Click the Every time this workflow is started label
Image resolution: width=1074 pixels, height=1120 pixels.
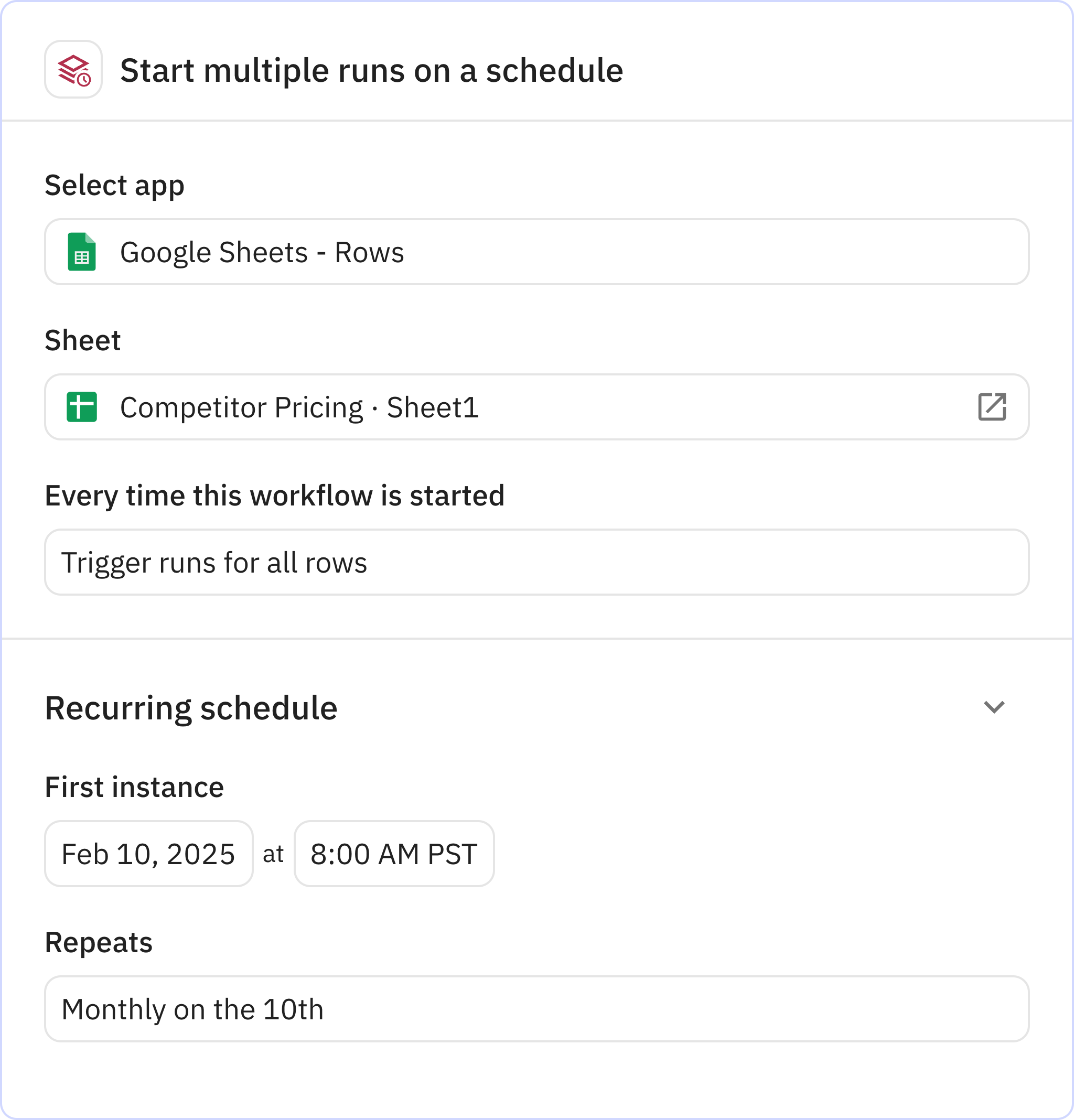click(x=274, y=496)
